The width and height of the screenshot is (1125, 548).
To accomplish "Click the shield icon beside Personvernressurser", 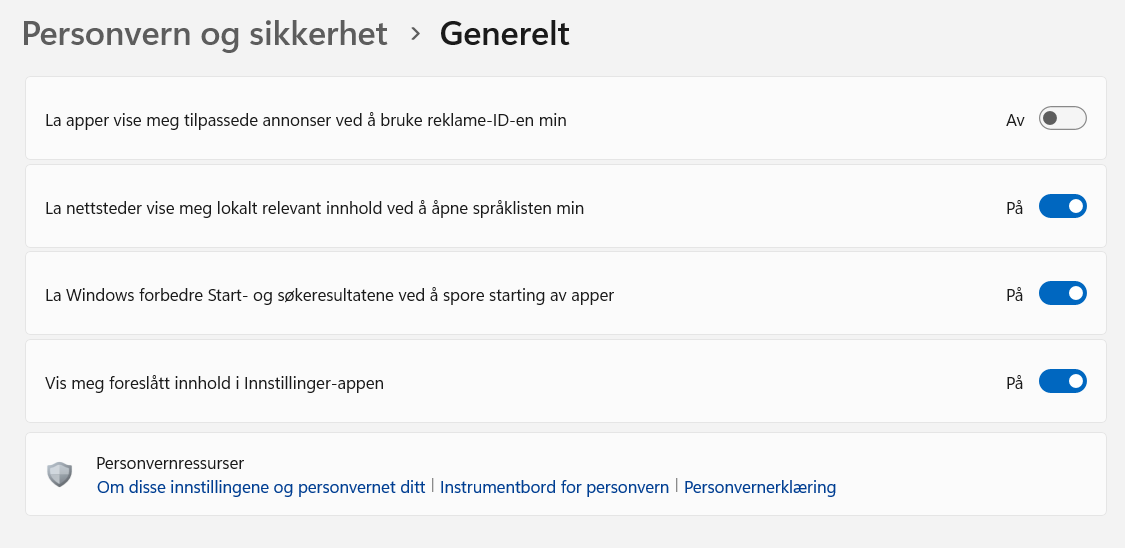I will coord(60,474).
